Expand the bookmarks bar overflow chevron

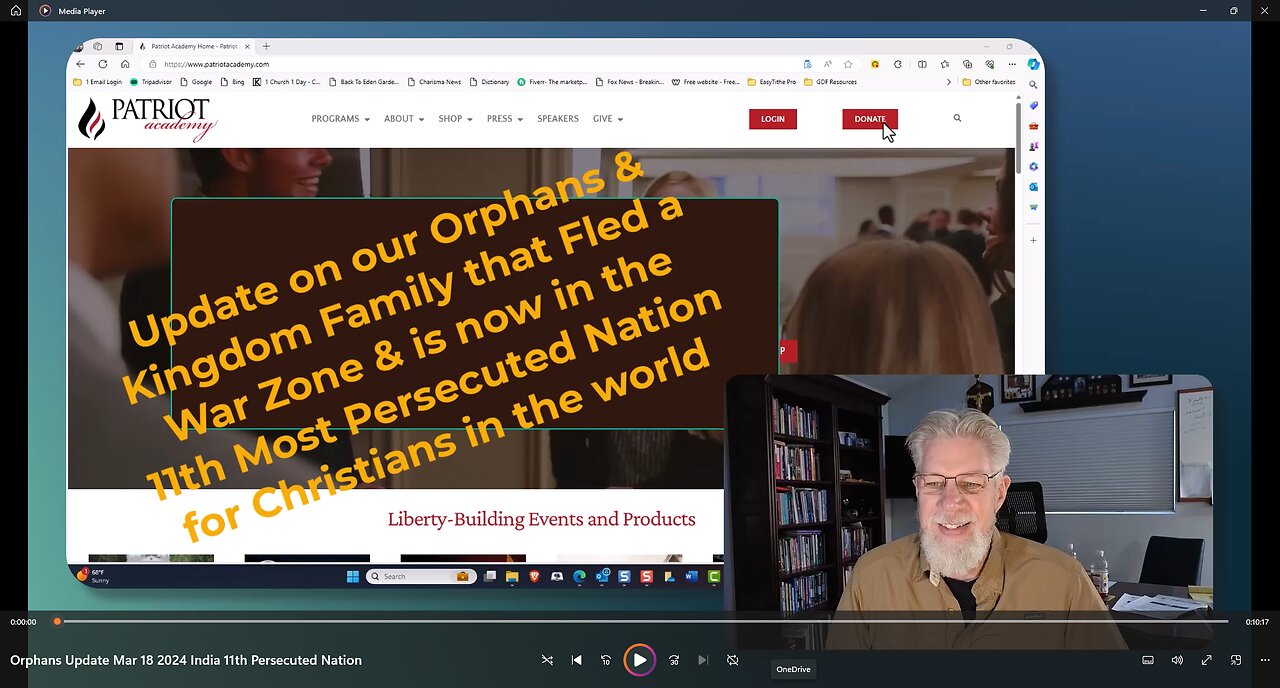[948, 82]
